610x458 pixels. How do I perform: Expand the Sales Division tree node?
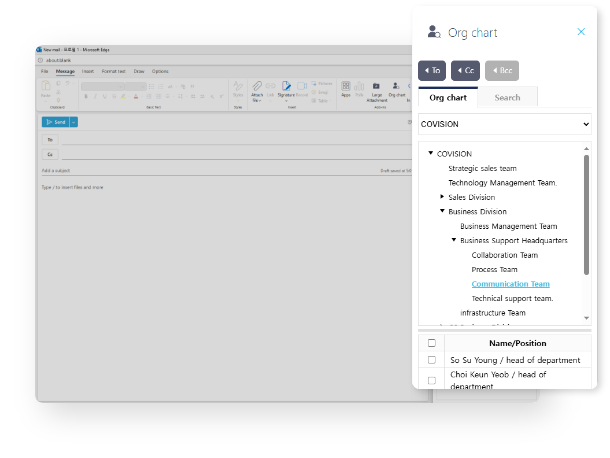442,197
